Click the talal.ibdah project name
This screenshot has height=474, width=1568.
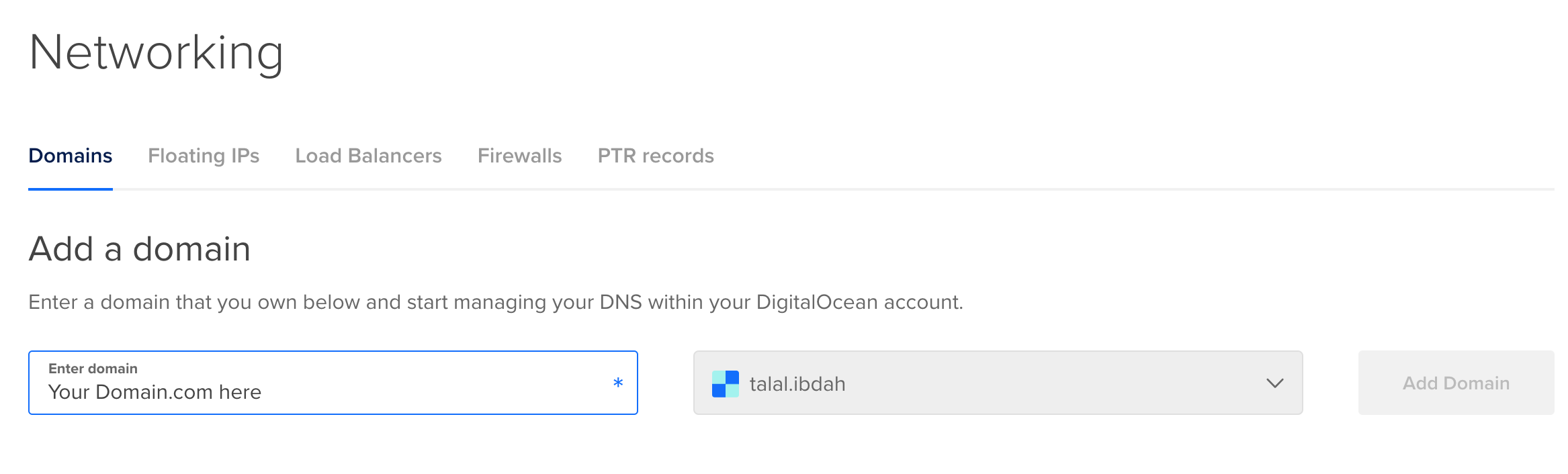pyautogui.click(x=795, y=383)
